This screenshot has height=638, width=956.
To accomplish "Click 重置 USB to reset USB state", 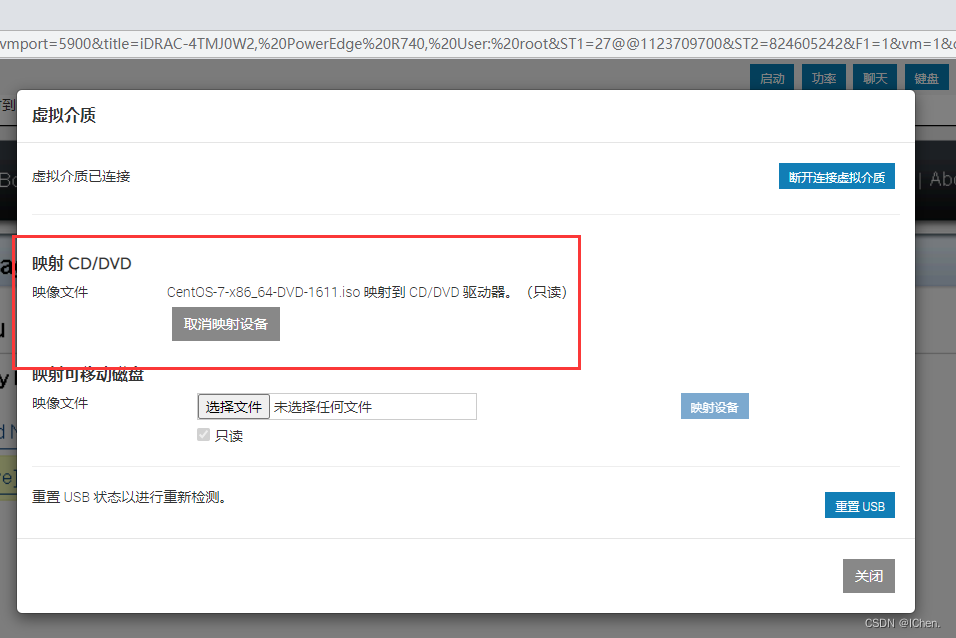I will click(859, 505).
